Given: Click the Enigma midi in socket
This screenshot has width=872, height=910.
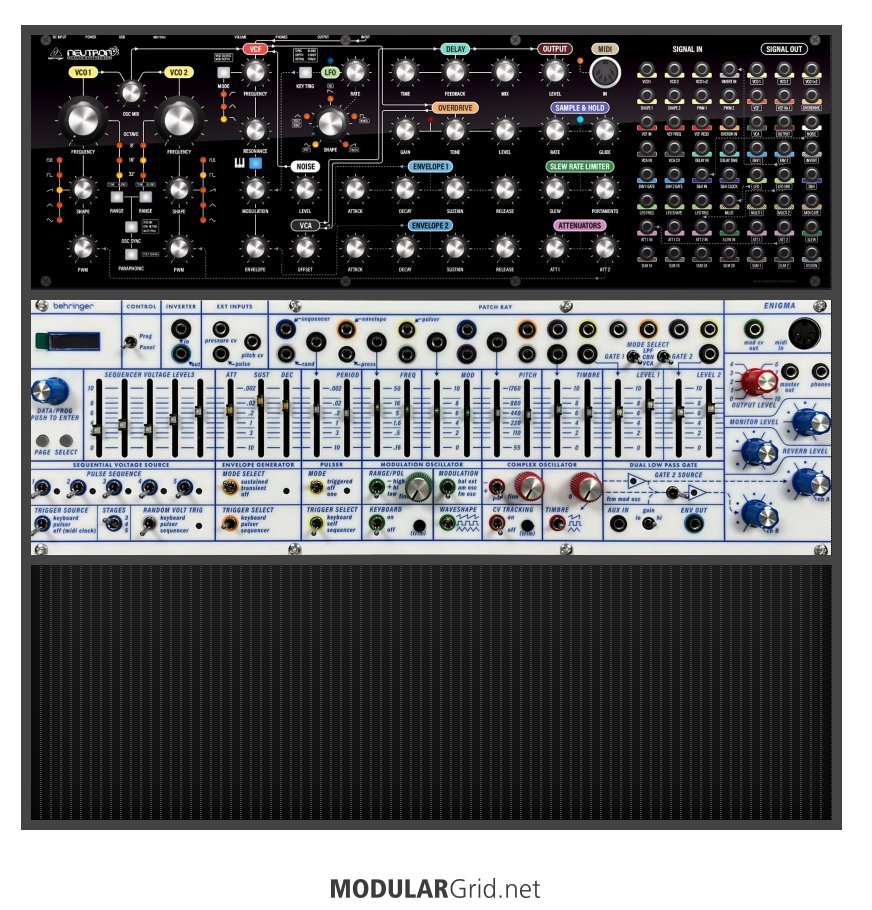Looking at the screenshot, I should (805, 333).
